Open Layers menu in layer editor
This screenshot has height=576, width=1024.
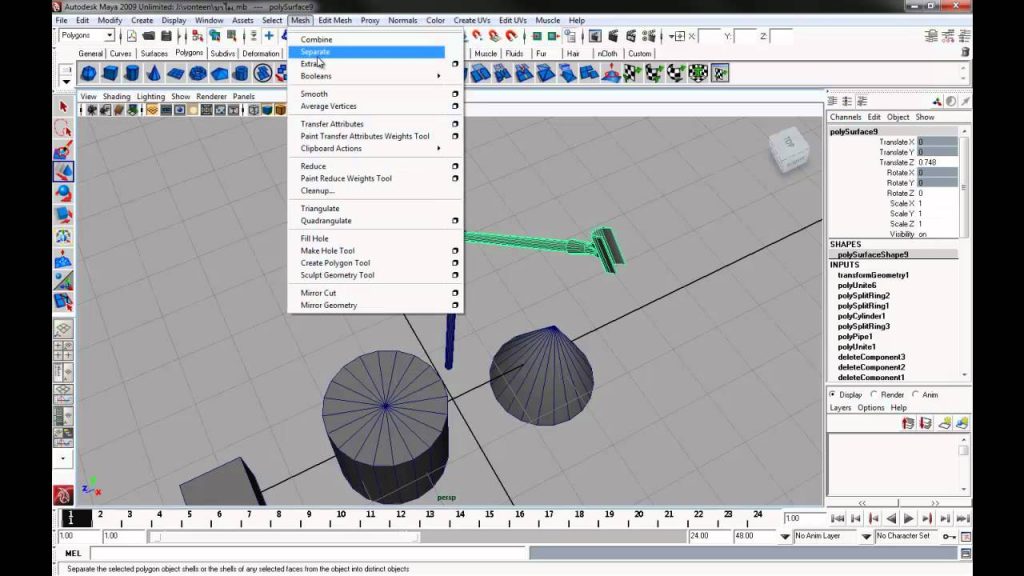tap(840, 408)
